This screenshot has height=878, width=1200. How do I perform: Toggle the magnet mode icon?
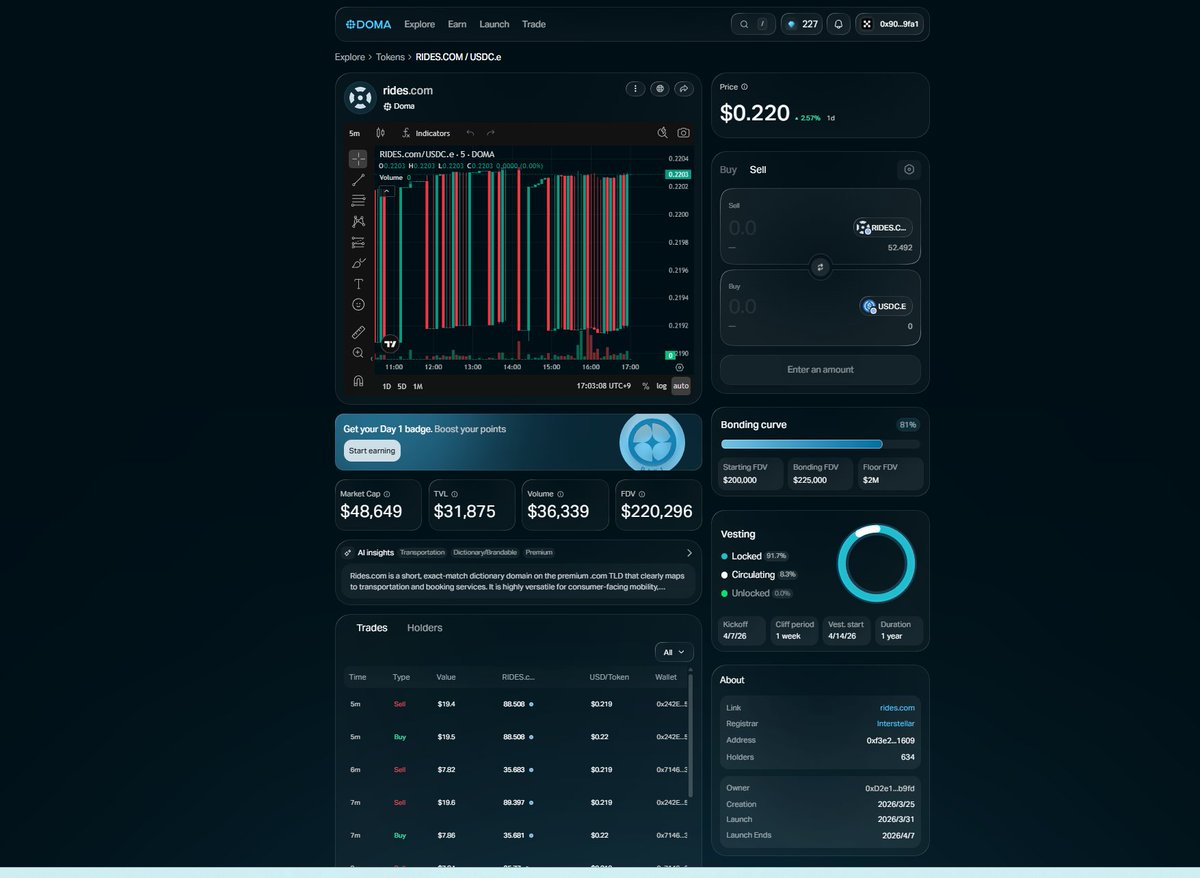[x=358, y=381]
